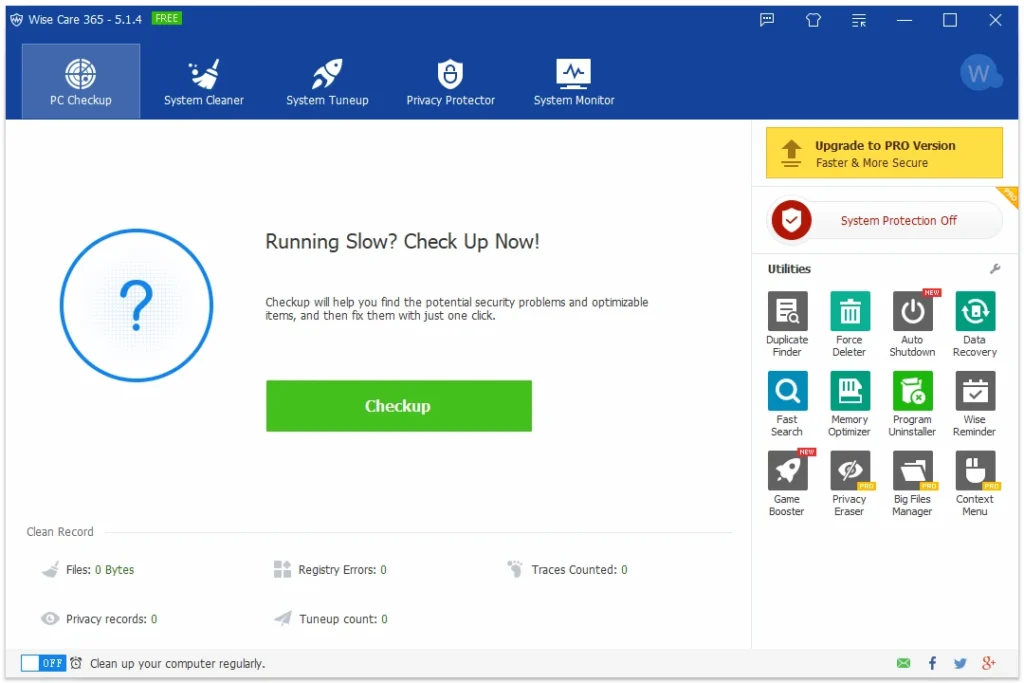Image resolution: width=1024 pixels, height=683 pixels.
Task: Open the Duplicate Finder utility
Action: pyautogui.click(x=787, y=312)
